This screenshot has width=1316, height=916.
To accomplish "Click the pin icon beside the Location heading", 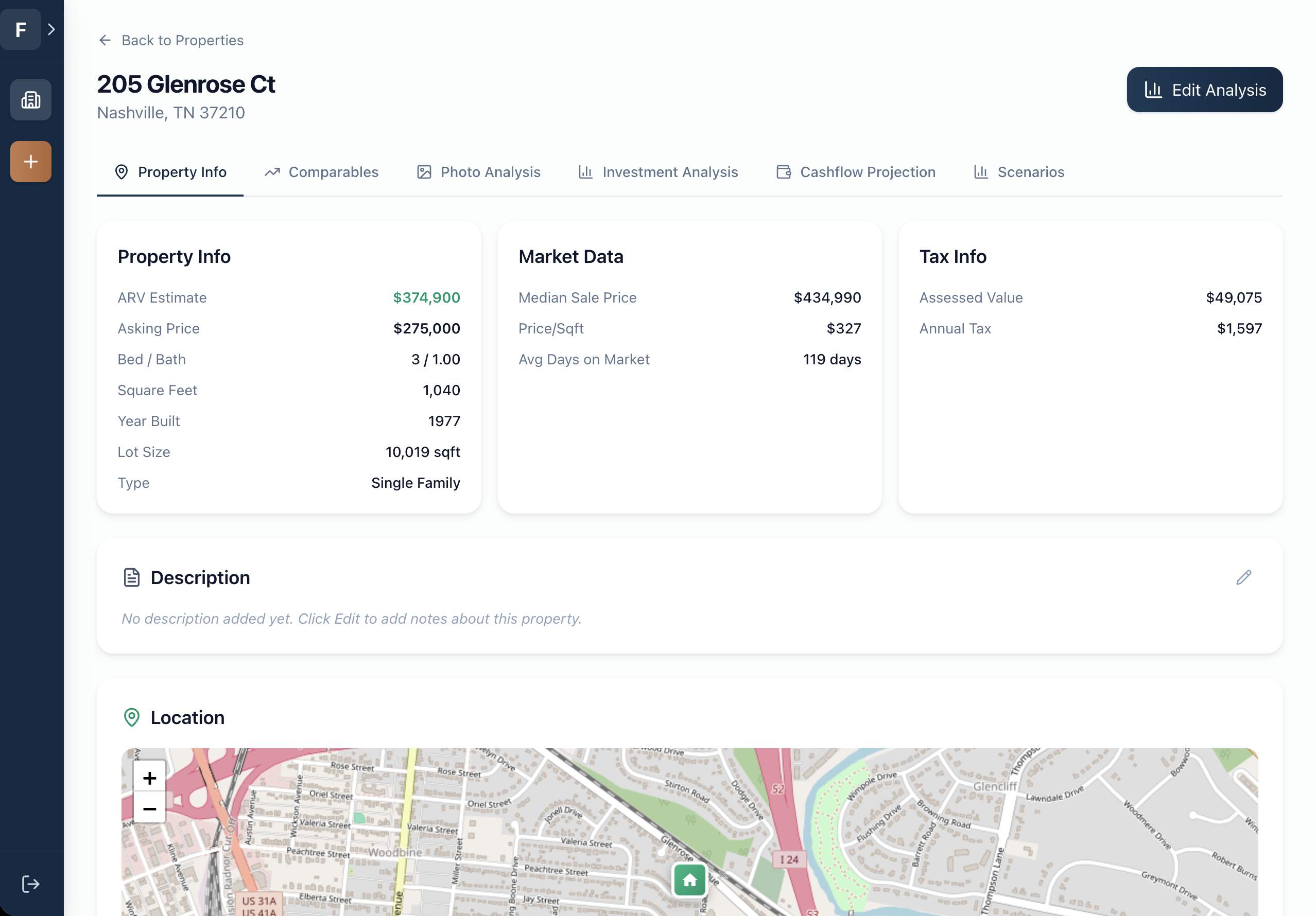I will 131,717.
